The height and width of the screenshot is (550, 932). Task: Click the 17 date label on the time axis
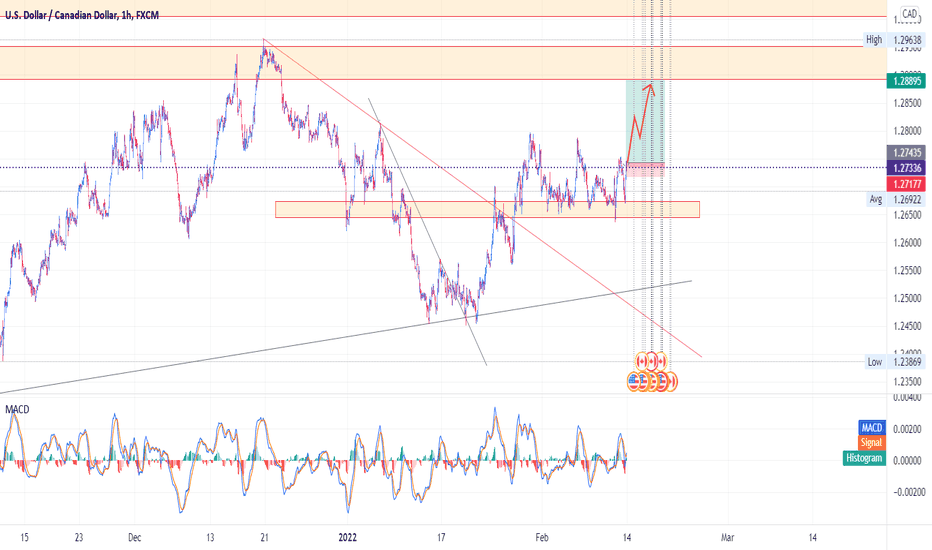click(441, 538)
